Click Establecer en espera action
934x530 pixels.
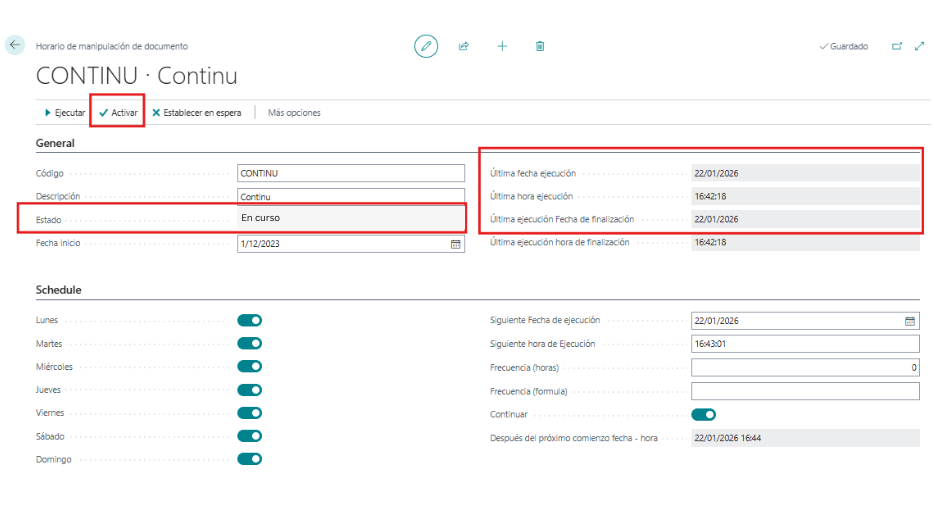click(197, 113)
